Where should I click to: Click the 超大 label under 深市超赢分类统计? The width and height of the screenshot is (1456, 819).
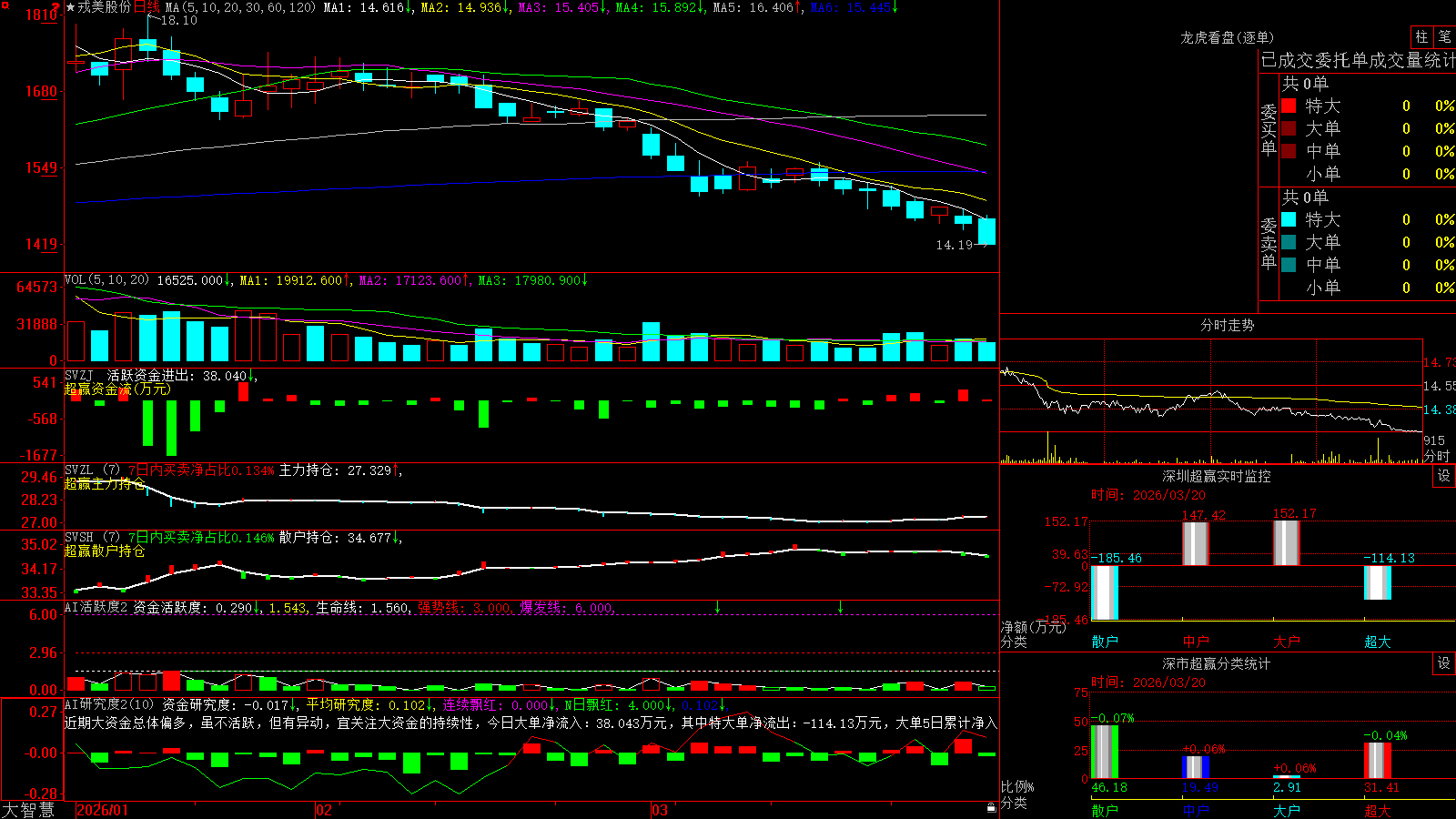[x=1378, y=810]
